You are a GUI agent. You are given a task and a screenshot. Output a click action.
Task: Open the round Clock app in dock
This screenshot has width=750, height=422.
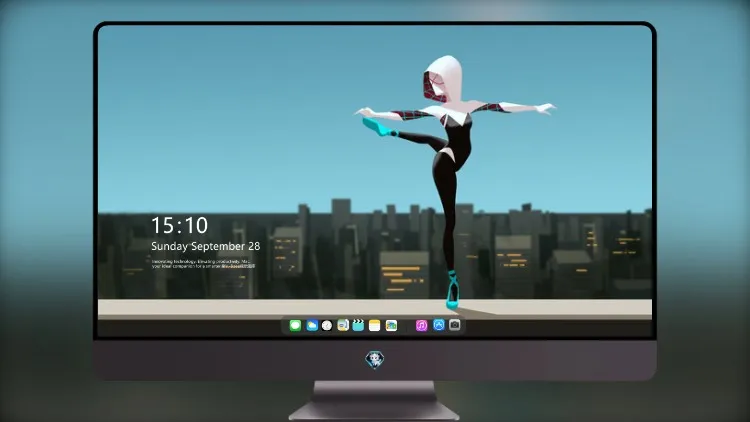[x=327, y=325]
